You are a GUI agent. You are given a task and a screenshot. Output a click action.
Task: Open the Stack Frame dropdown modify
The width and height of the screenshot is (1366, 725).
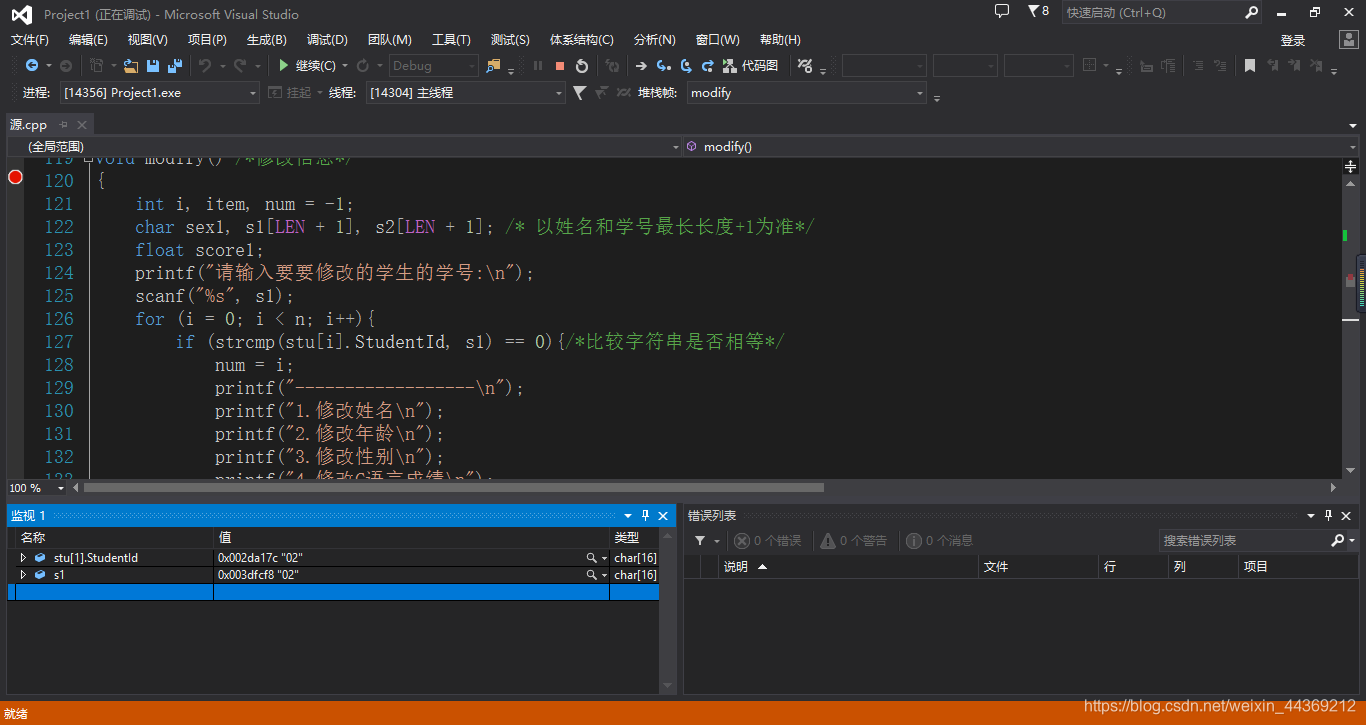[x=807, y=92]
